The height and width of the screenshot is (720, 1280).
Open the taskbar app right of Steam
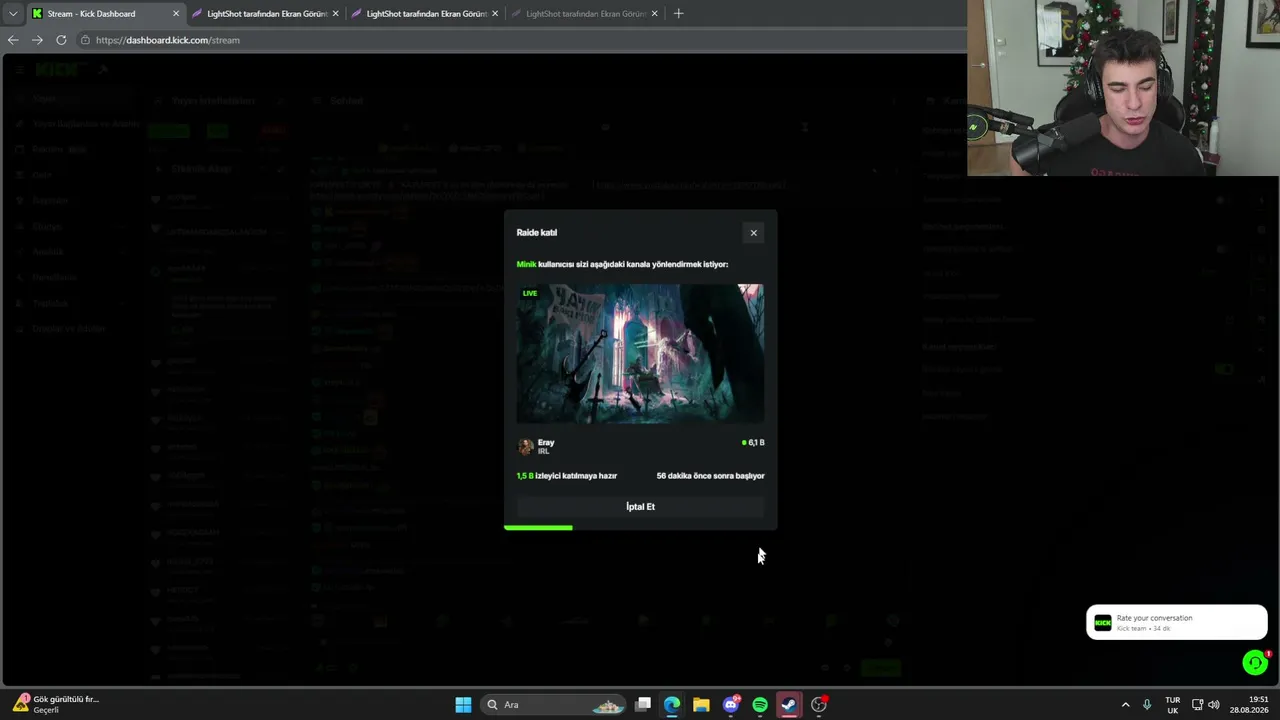pos(819,705)
